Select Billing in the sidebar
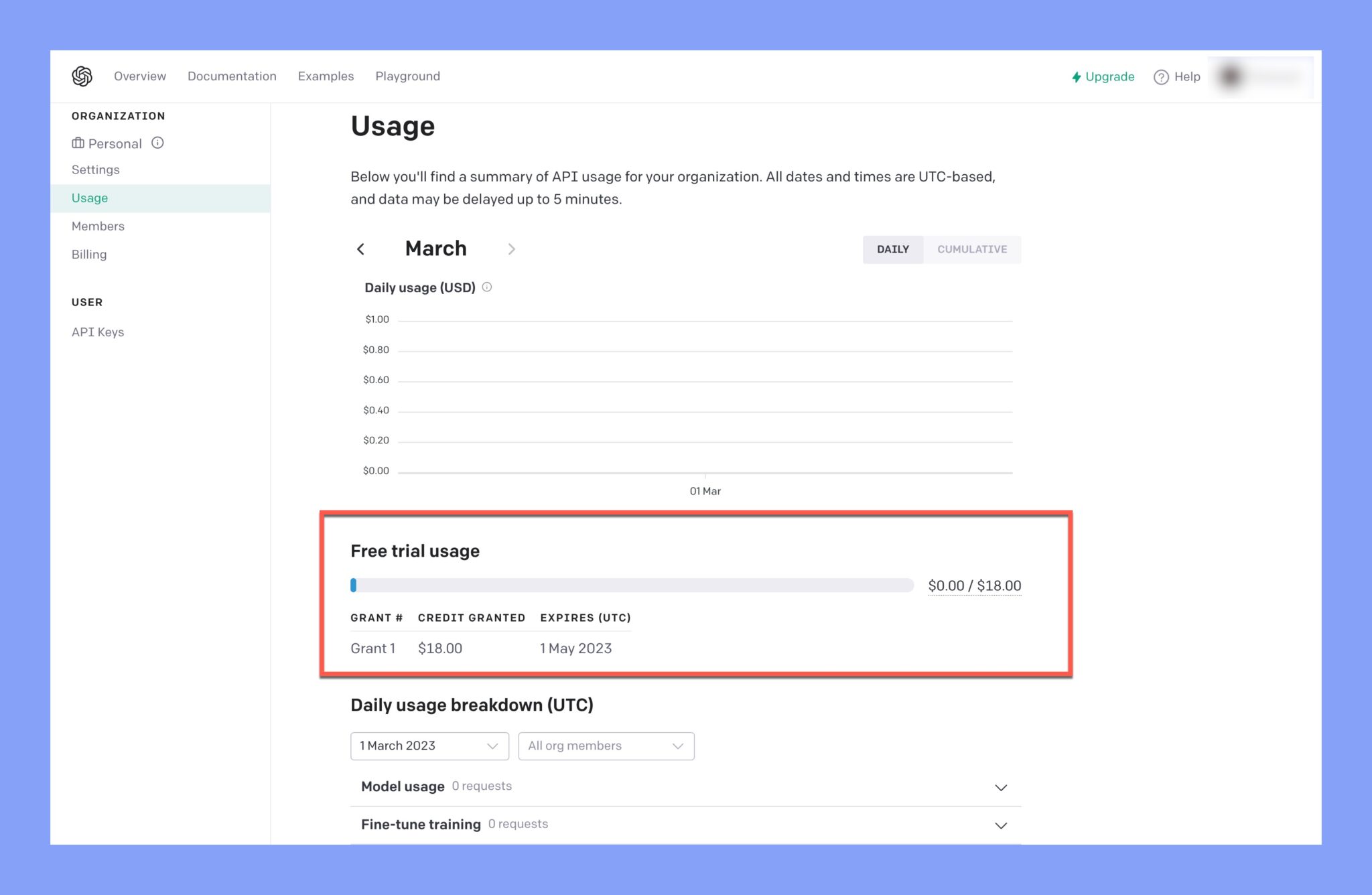1372x895 pixels. click(89, 254)
